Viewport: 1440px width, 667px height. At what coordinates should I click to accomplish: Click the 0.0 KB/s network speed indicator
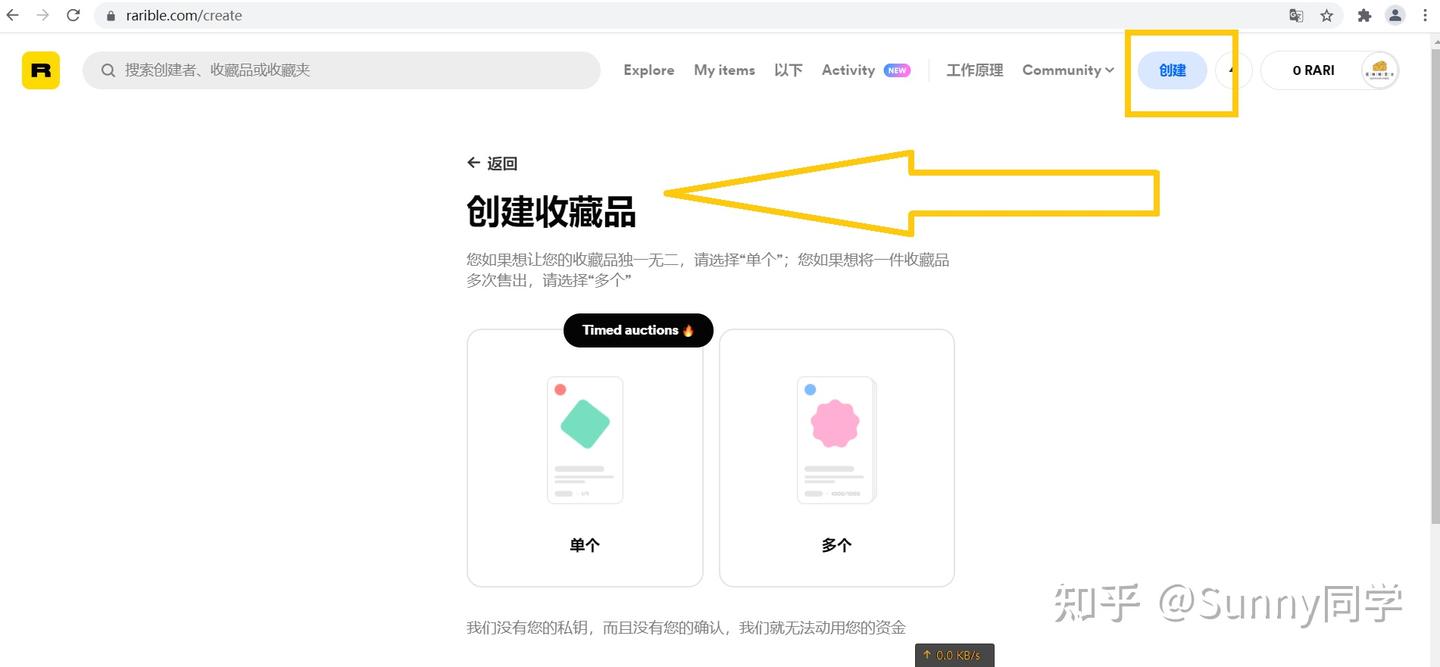pos(954,655)
